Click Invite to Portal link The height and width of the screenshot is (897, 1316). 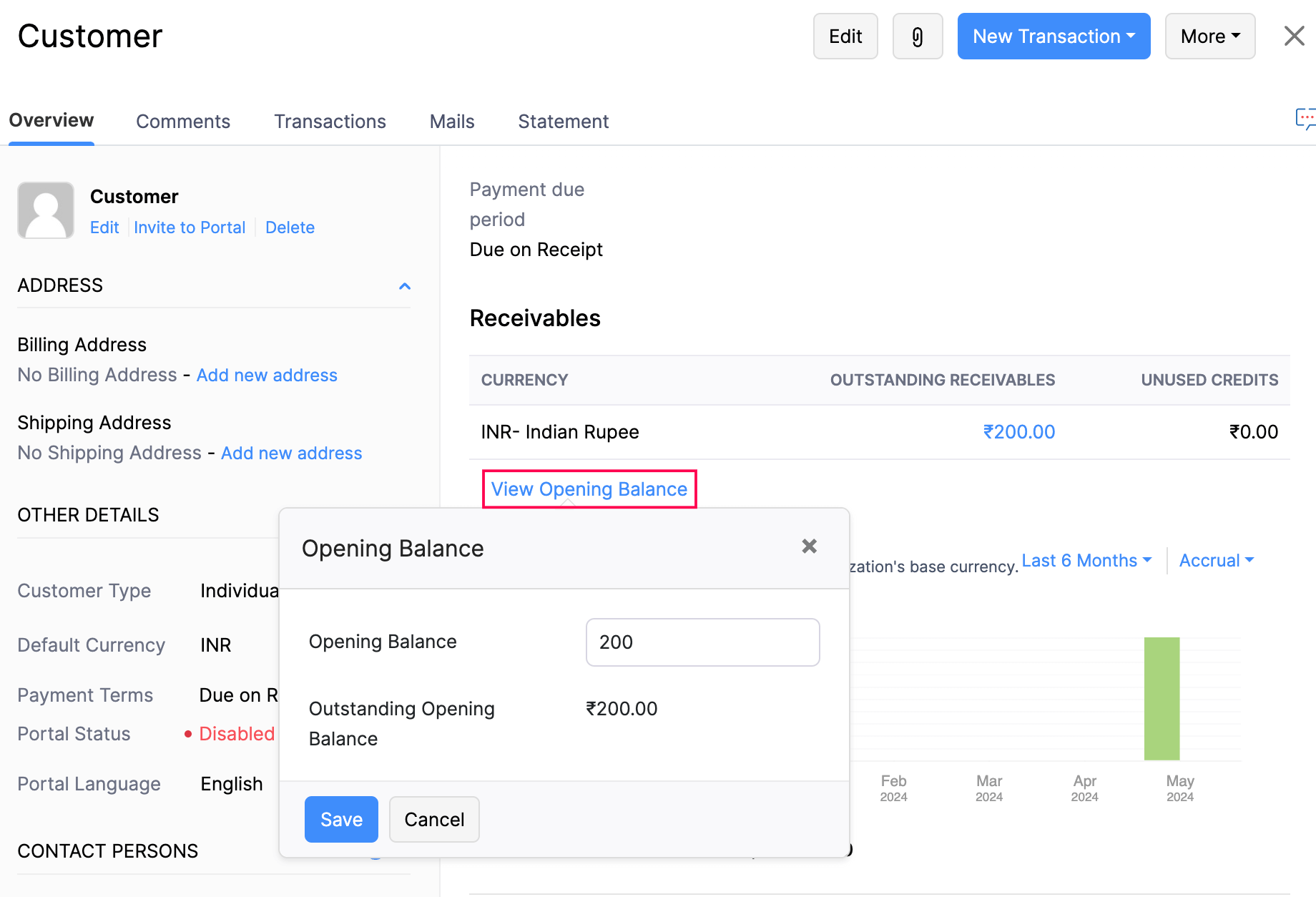coord(190,227)
